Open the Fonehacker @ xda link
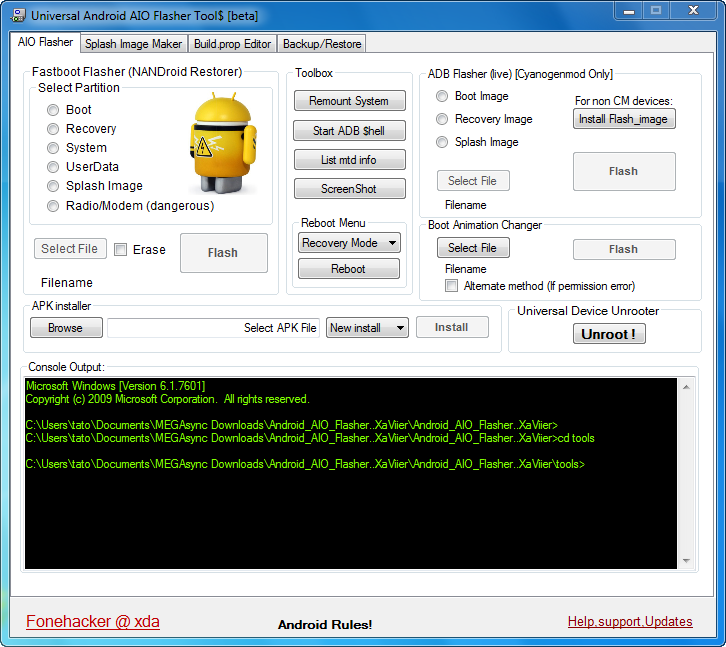Image resolution: width=726 pixels, height=647 pixels. coord(93,621)
